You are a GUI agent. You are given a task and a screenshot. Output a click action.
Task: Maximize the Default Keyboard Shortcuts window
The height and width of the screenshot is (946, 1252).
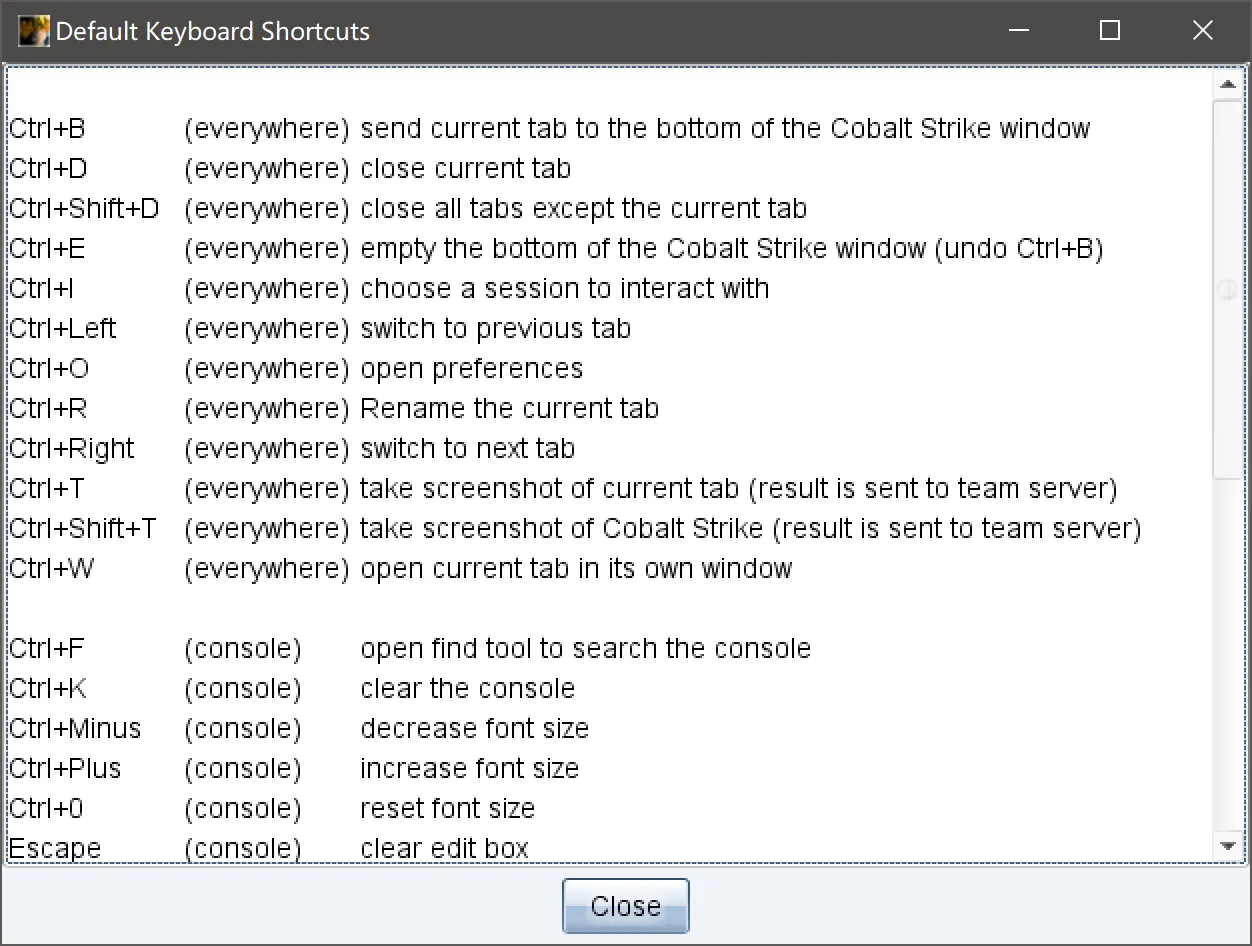tap(1109, 31)
